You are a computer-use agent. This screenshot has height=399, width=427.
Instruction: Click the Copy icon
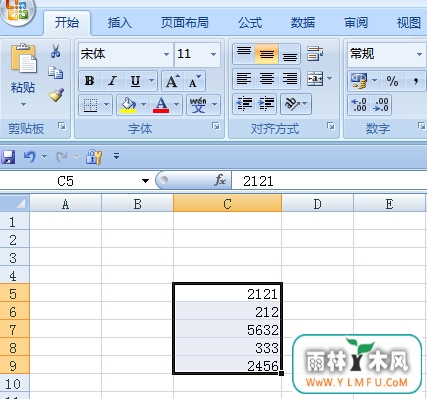[56, 72]
